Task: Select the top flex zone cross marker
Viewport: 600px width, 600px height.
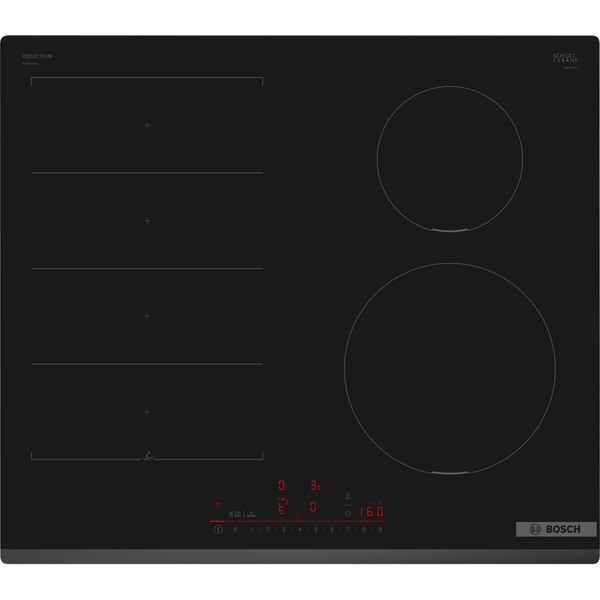Action: tap(147, 125)
